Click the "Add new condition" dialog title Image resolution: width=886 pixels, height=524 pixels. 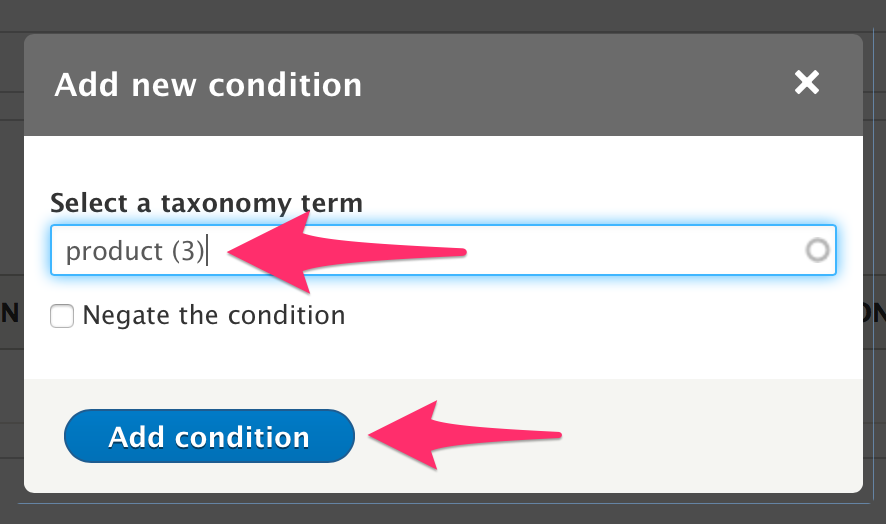pyautogui.click(x=208, y=84)
